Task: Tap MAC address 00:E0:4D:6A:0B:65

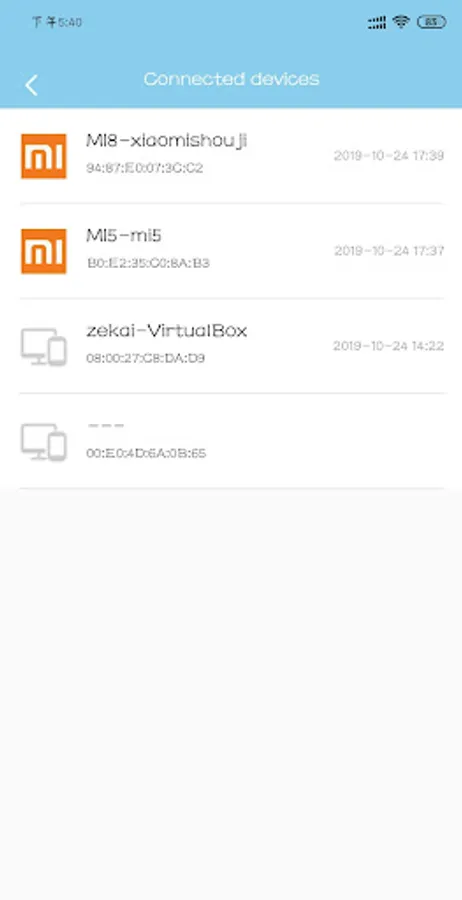Action: [146, 454]
